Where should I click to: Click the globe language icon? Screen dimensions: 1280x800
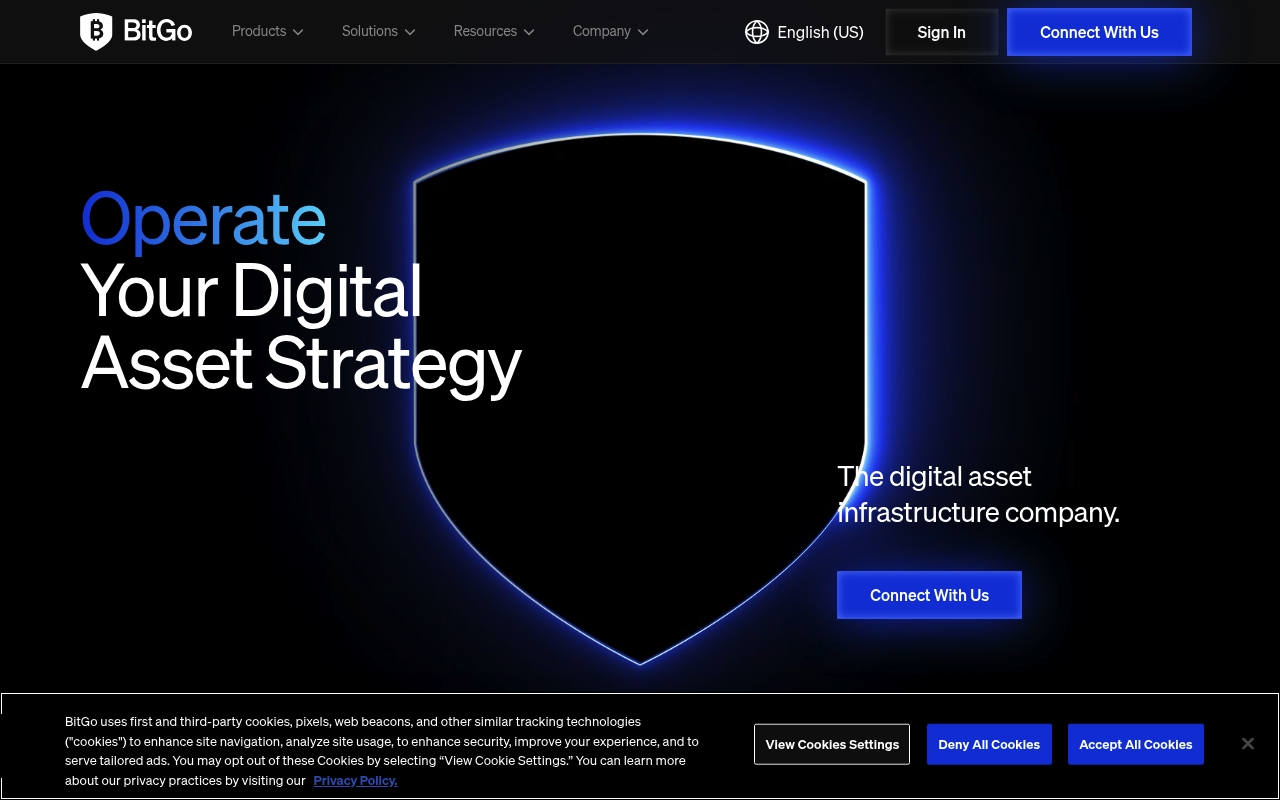(x=757, y=32)
